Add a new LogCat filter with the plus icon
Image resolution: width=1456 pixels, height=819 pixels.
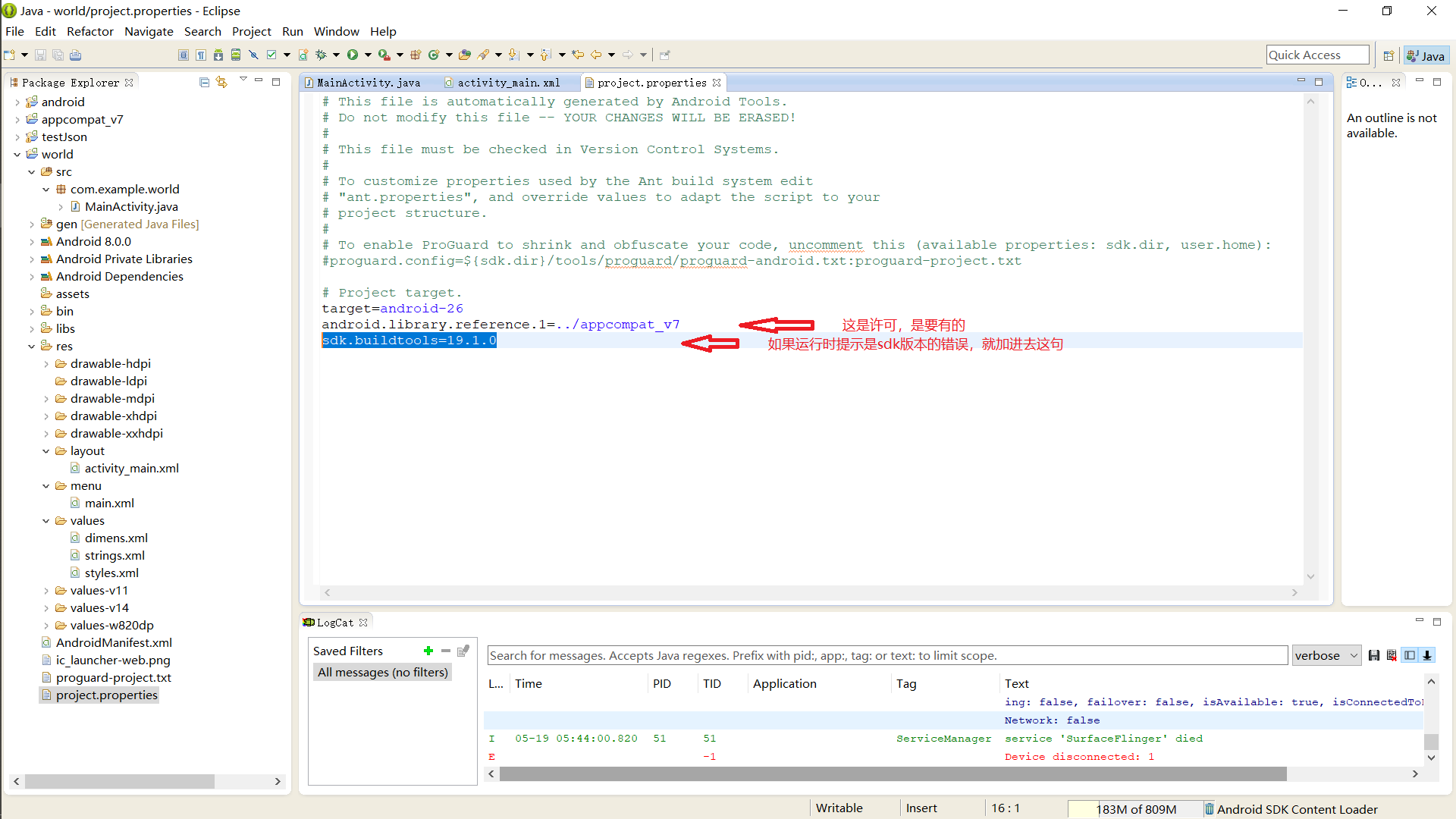coord(428,651)
